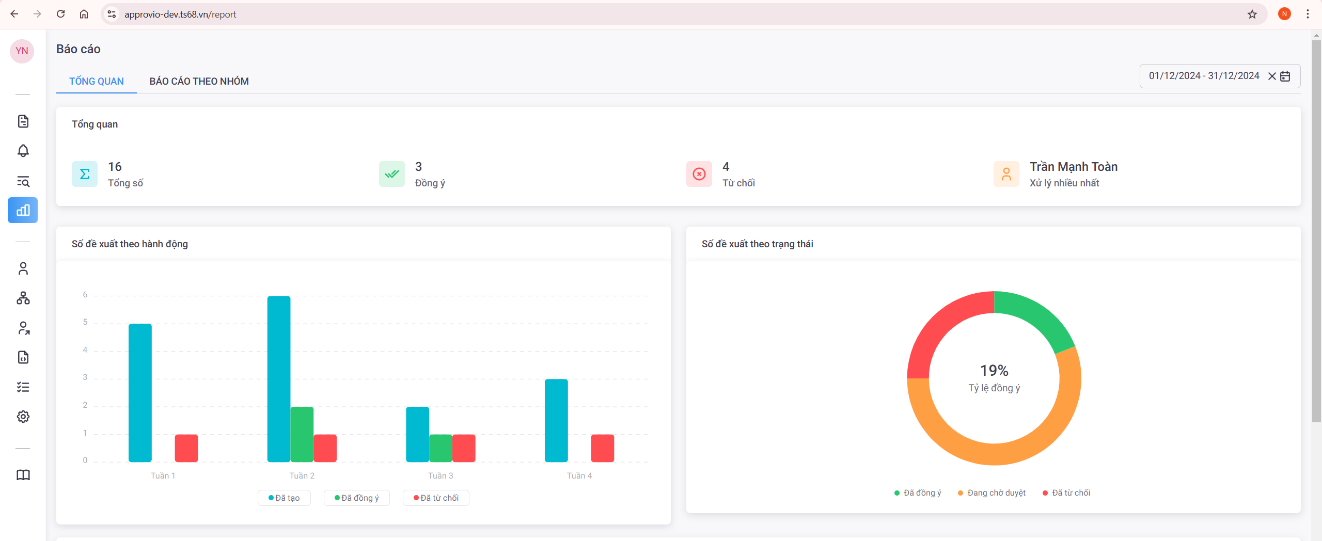Open the single user icon in sidebar
Screen dimensions: 1322x541
tap(23, 269)
